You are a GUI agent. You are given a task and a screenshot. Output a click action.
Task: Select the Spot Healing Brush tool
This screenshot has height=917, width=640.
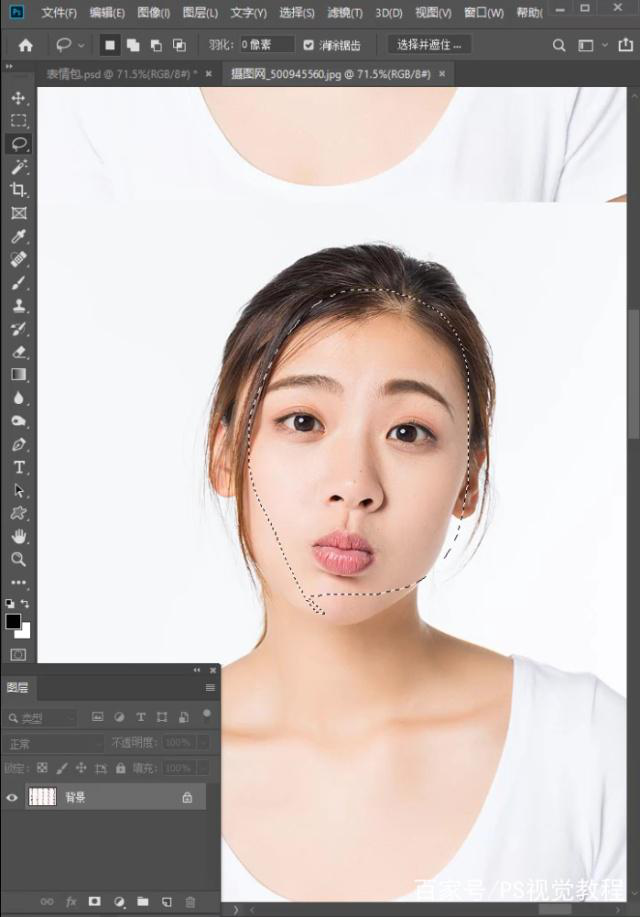click(18, 259)
